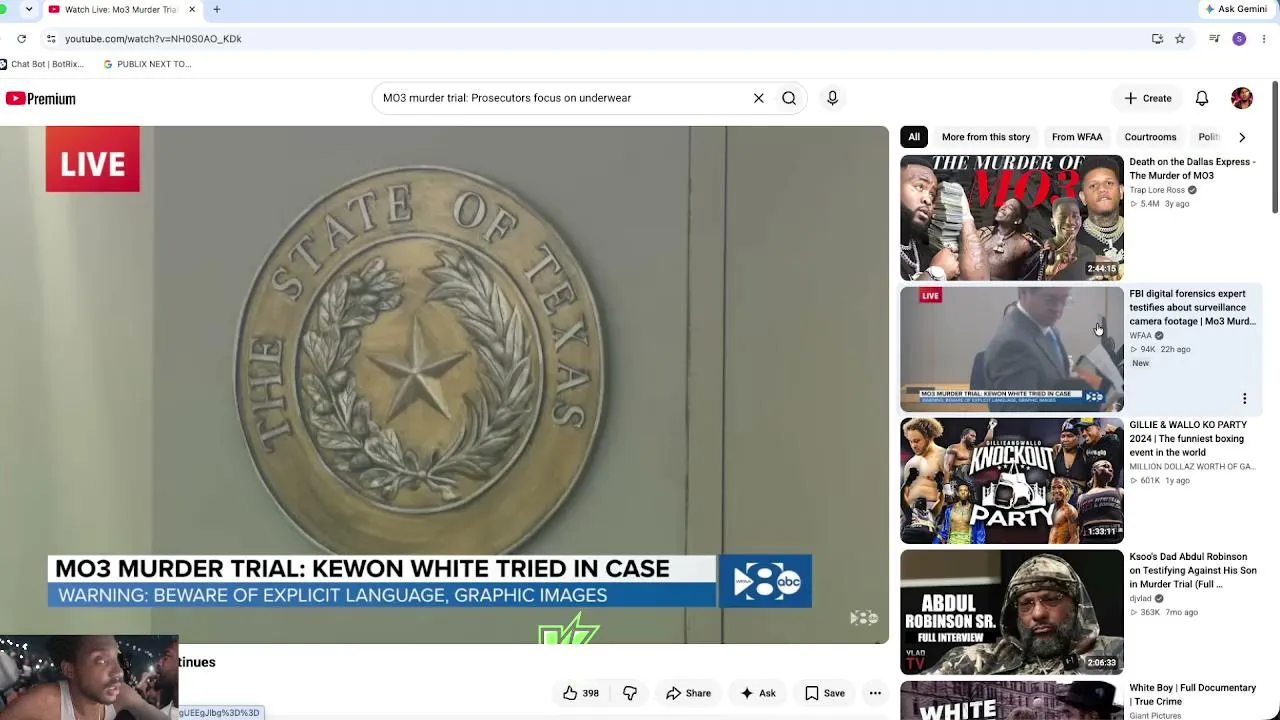Select the Courtrooms chip
Image resolution: width=1280 pixels, height=720 pixels.
(1150, 137)
